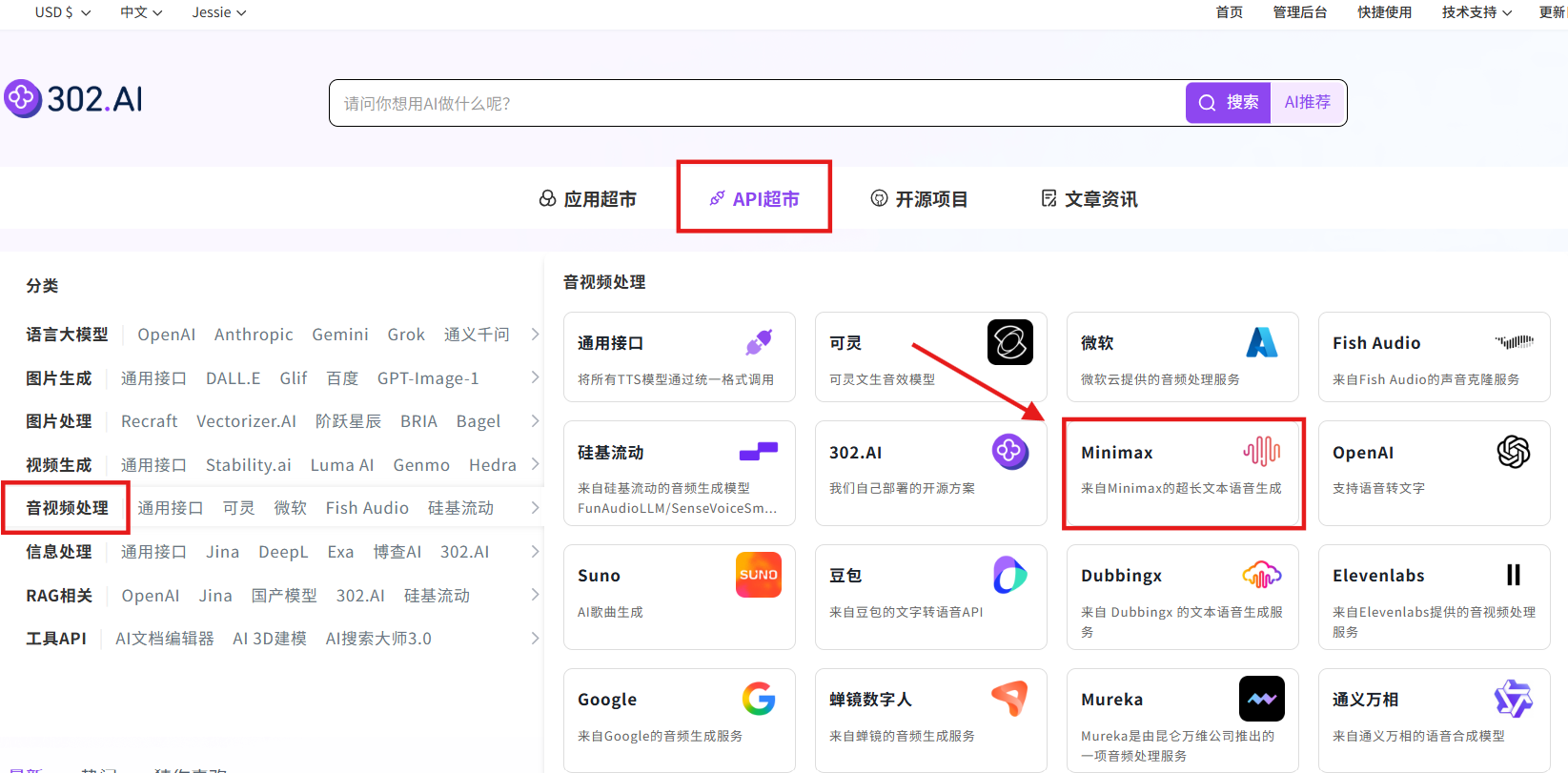Image resolution: width=1568 pixels, height=773 pixels.
Task: Open the USD $ currency dropdown
Action: [63, 12]
